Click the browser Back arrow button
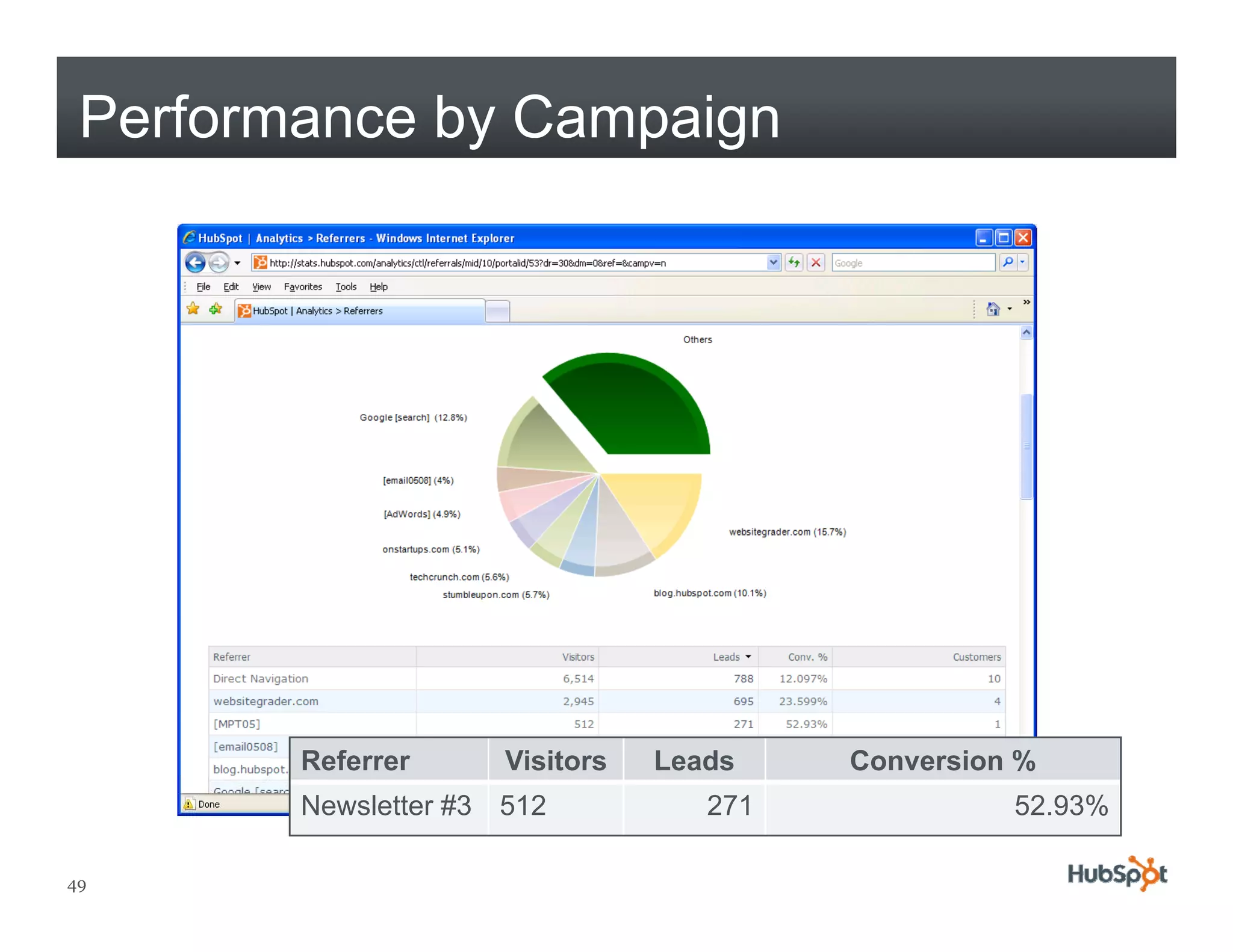 click(195, 262)
